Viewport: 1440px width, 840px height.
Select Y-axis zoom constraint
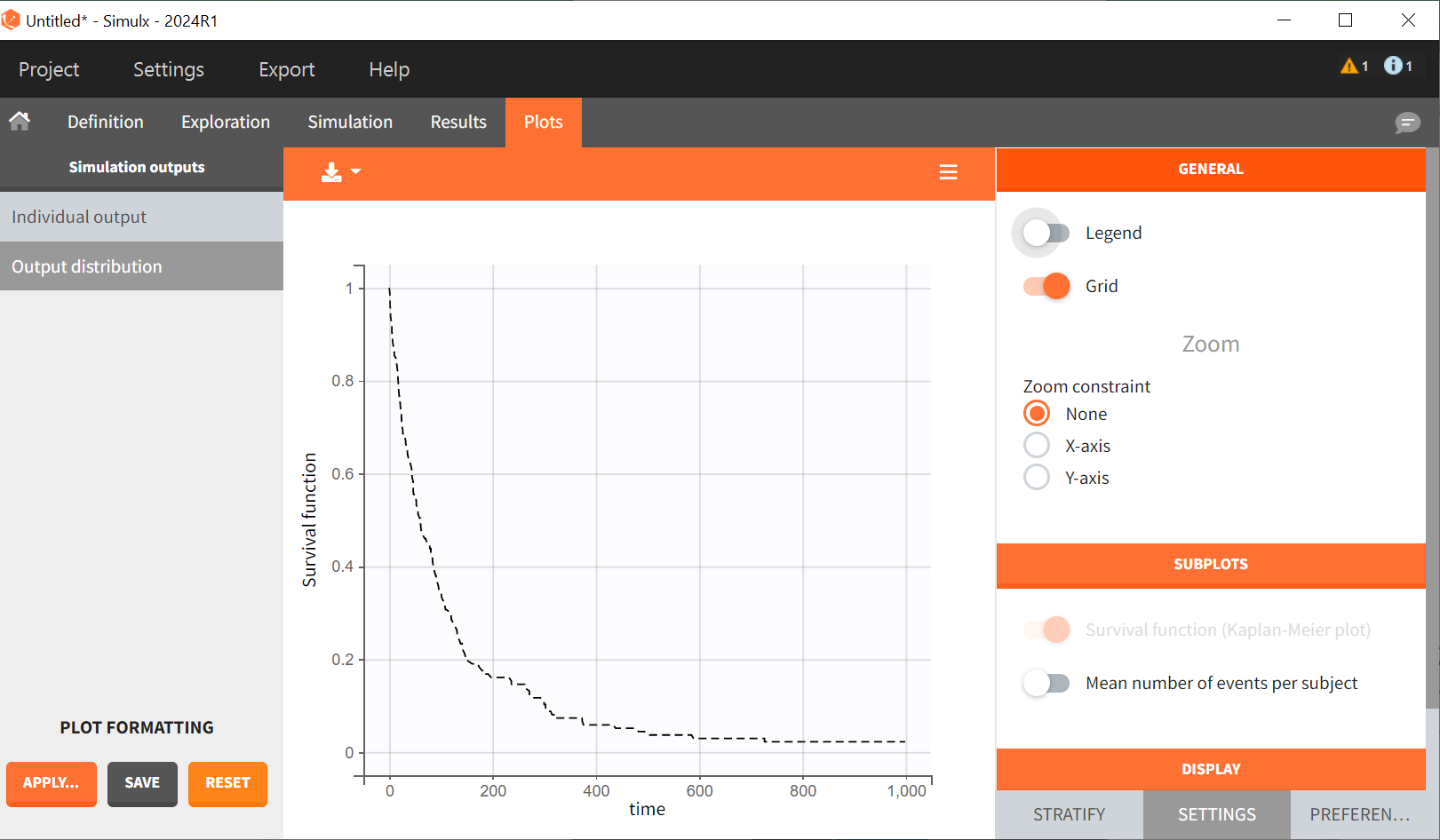click(1037, 478)
